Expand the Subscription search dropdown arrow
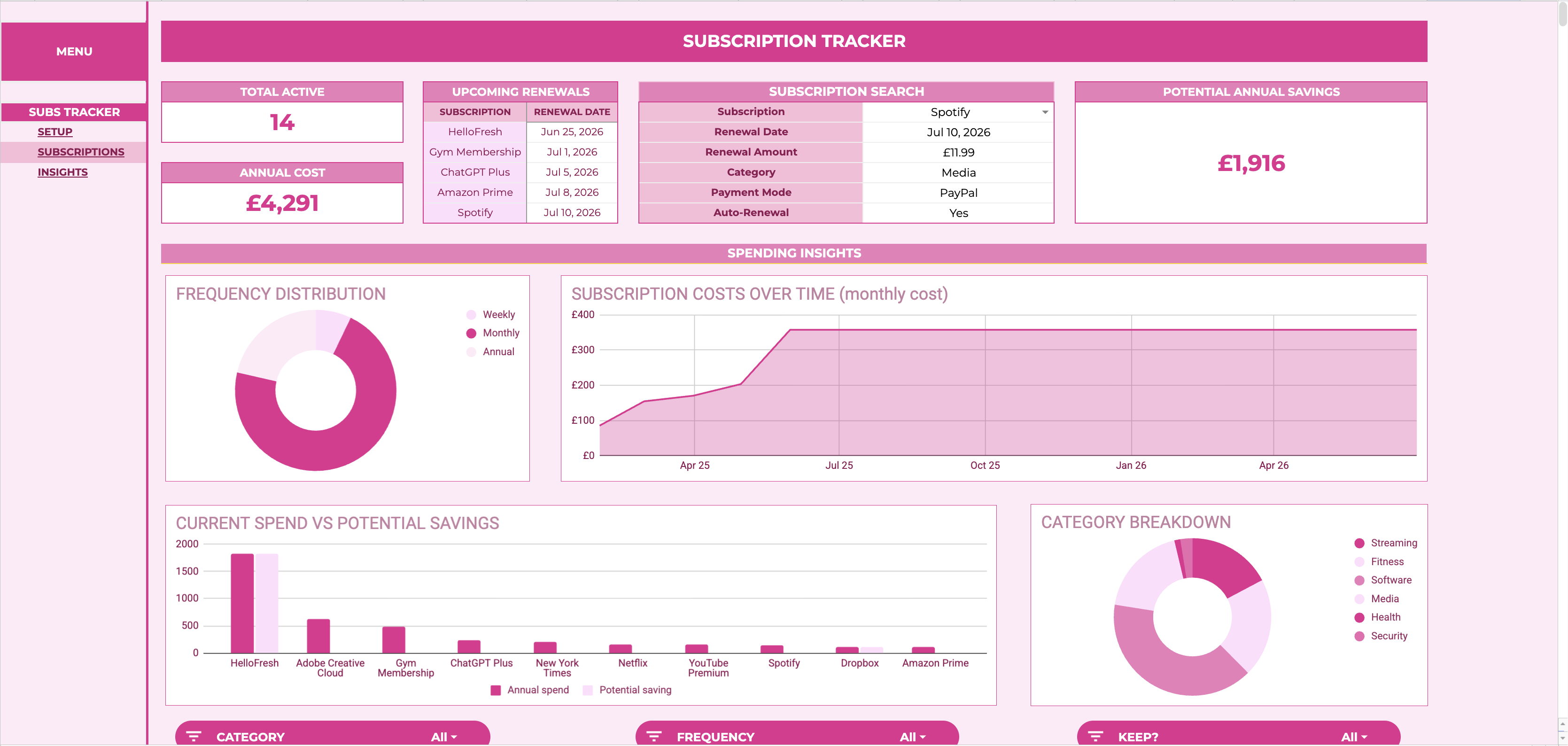Image resolution: width=1568 pixels, height=746 pixels. tap(1045, 112)
